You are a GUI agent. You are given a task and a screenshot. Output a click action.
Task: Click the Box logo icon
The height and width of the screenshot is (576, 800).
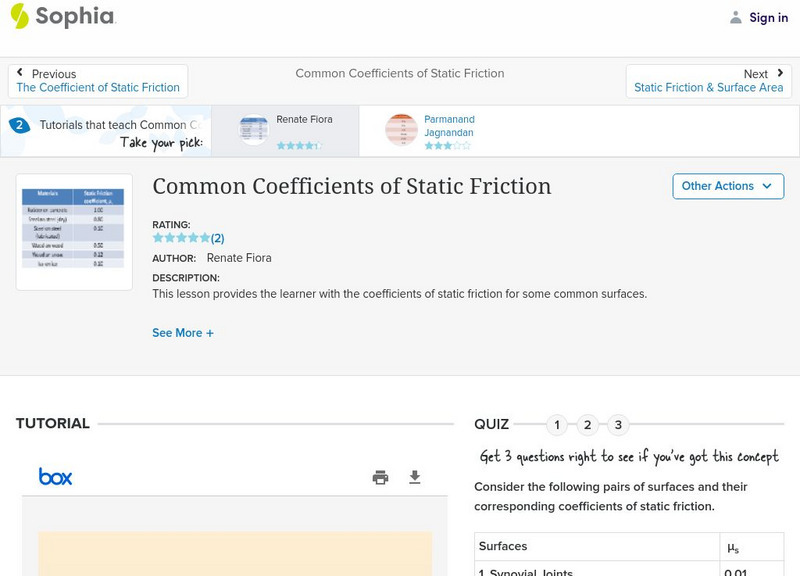point(56,477)
